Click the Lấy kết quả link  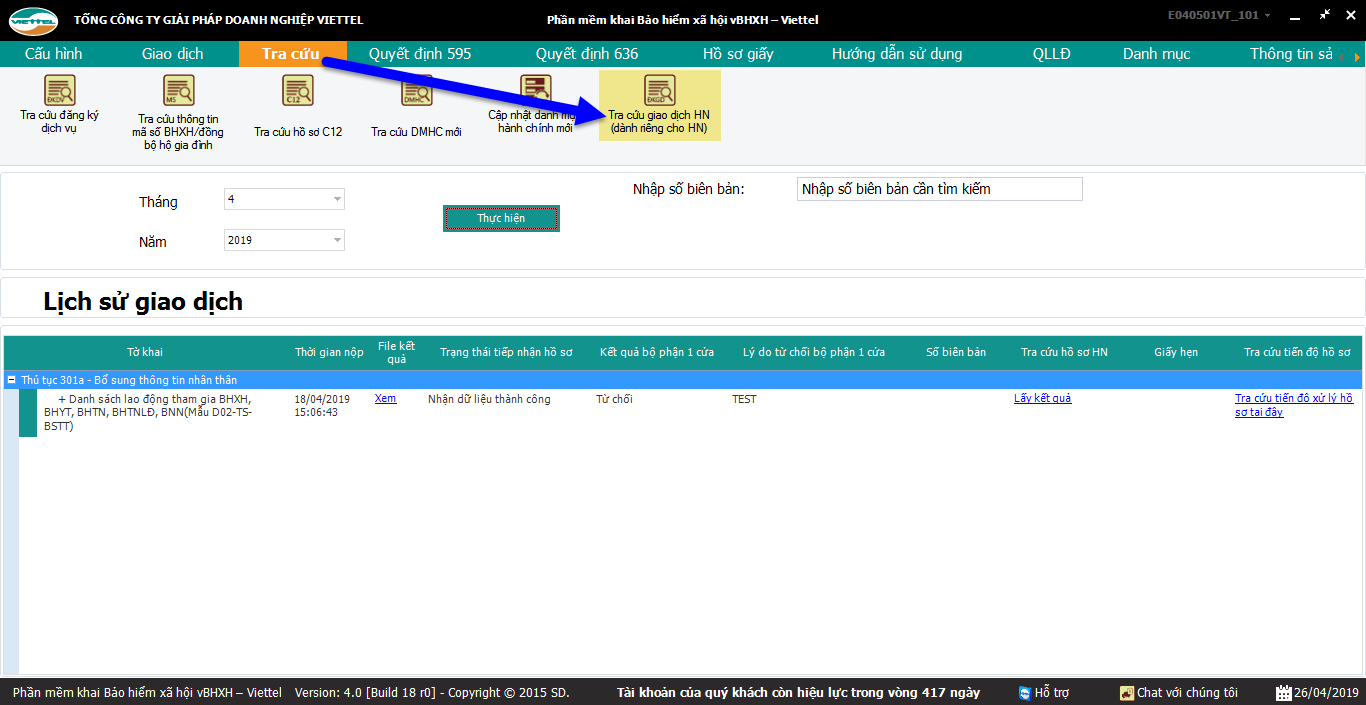tap(1042, 399)
